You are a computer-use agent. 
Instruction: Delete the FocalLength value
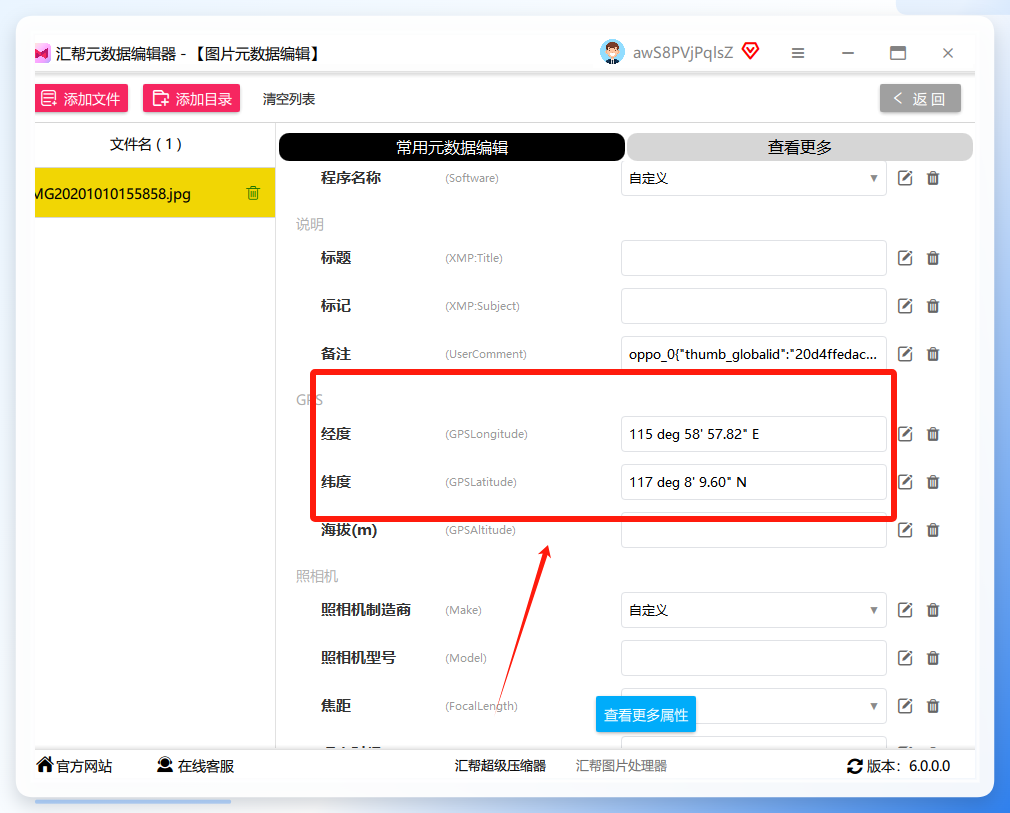coord(933,706)
